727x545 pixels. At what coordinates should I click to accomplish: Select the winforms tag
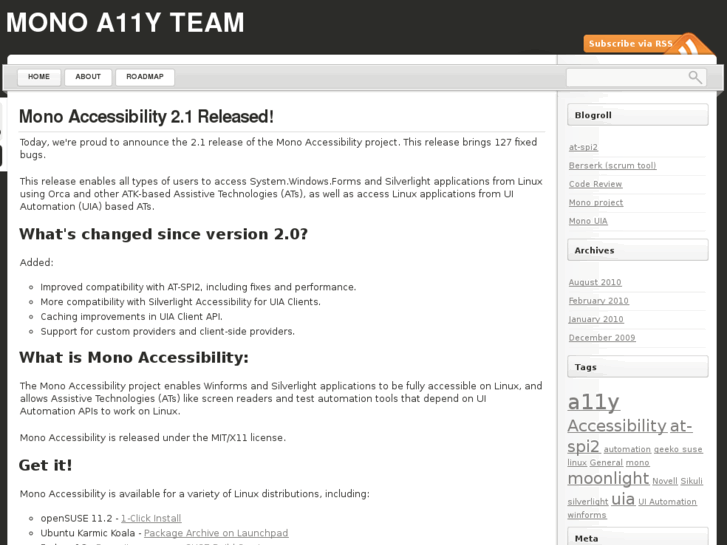(x=587, y=515)
